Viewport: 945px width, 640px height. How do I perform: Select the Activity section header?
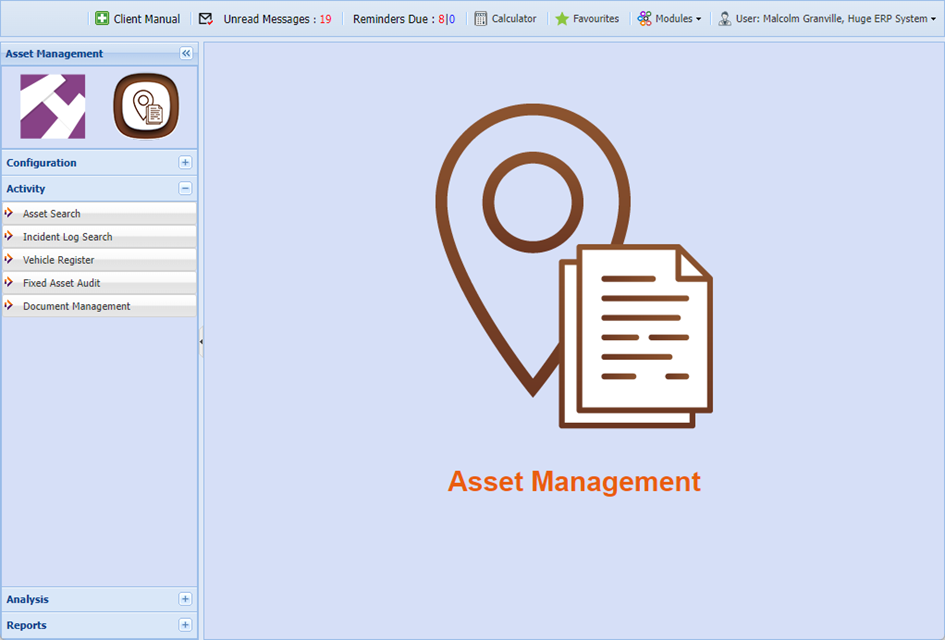click(99, 189)
